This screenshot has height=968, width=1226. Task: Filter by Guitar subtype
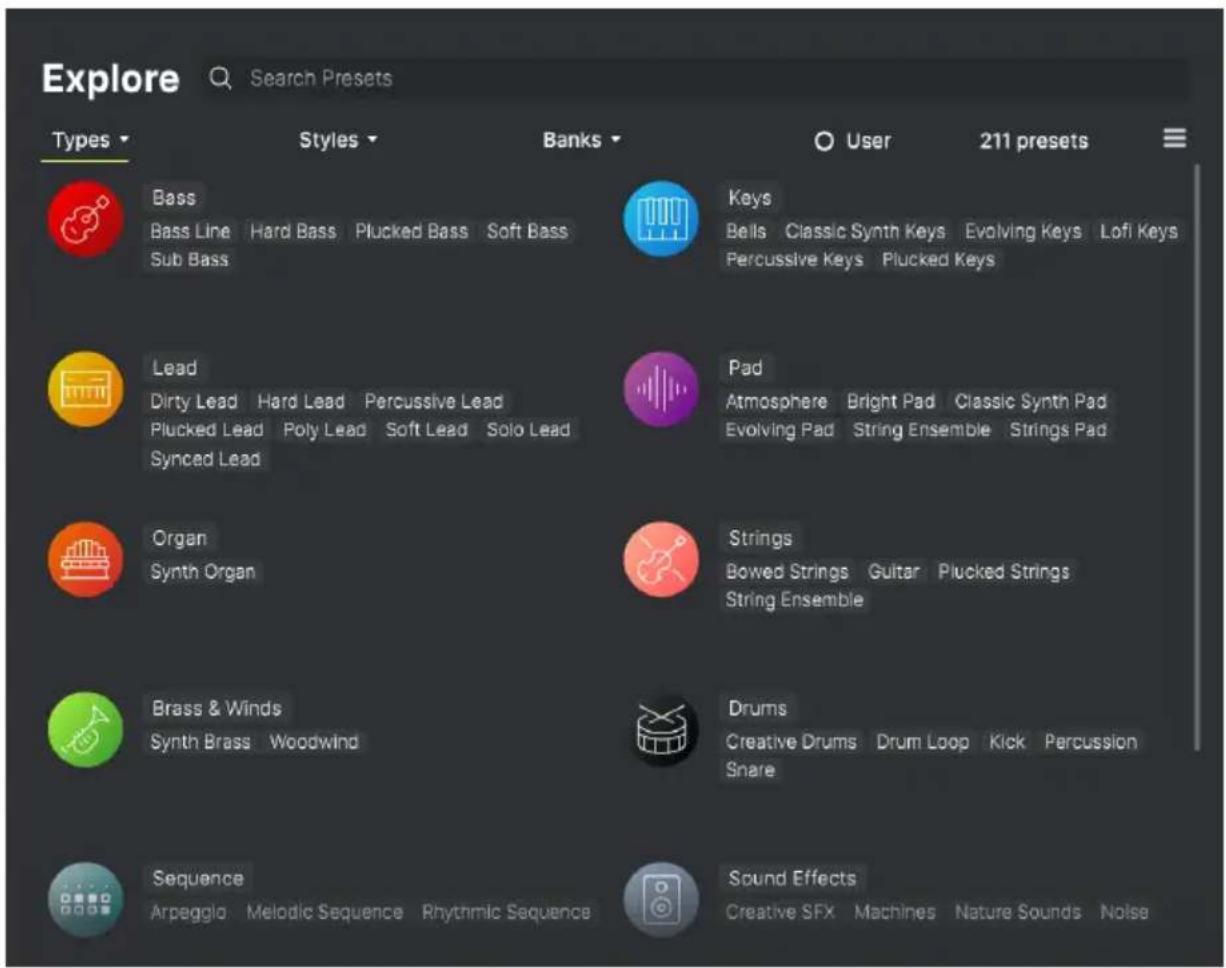point(893,572)
